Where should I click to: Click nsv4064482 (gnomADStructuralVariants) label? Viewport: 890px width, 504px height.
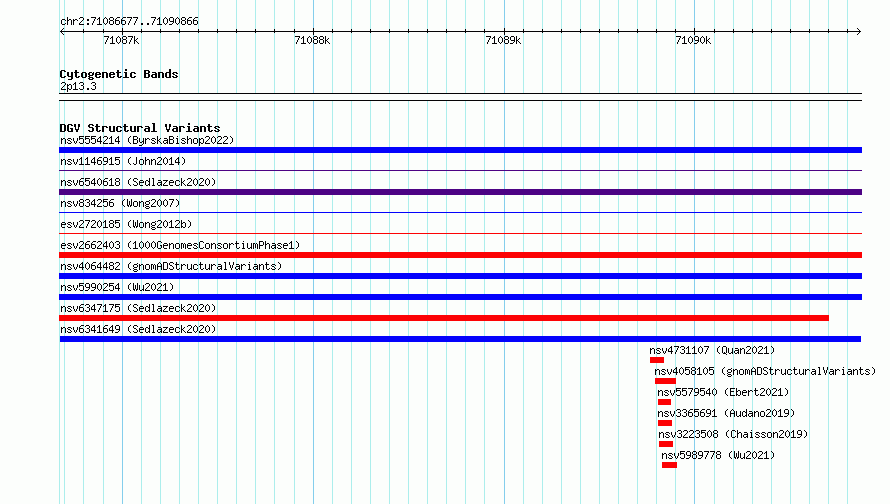(171, 266)
